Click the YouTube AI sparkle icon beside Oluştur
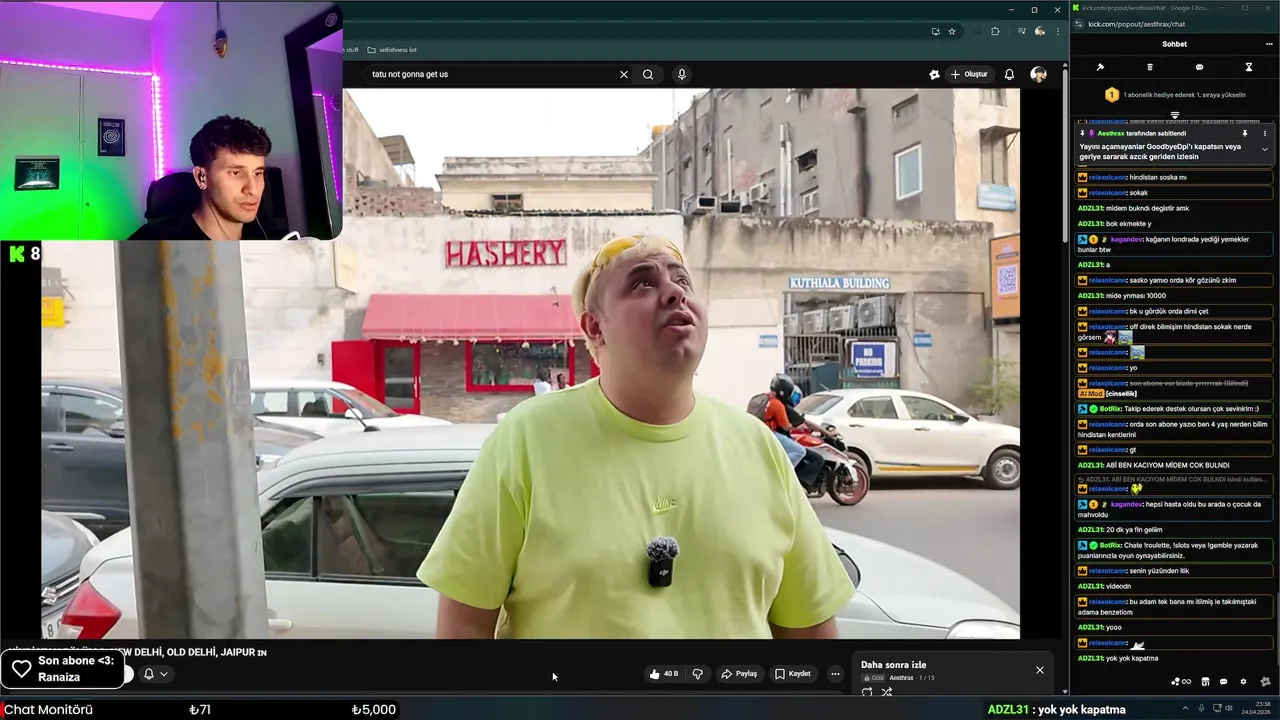Image resolution: width=1280 pixels, height=720 pixels. (x=934, y=74)
